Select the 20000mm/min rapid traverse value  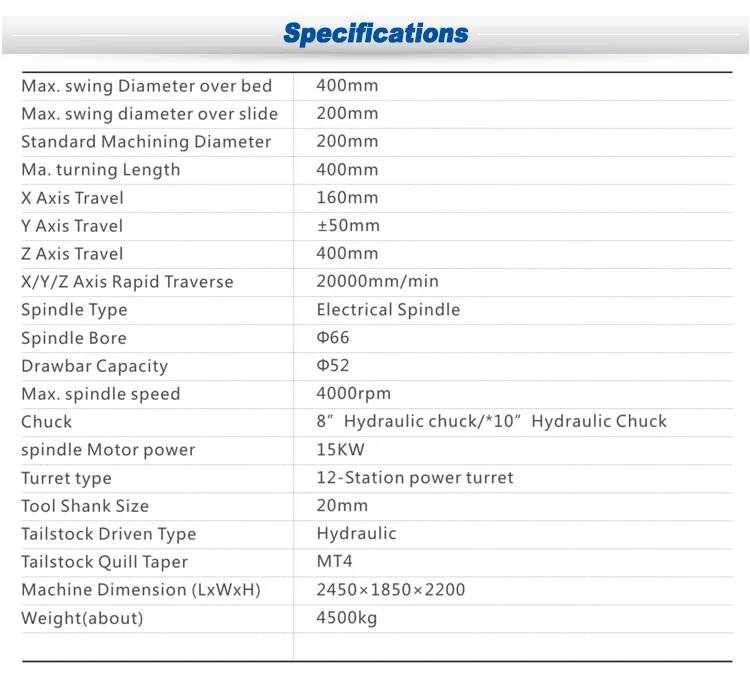[x=377, y=282]
